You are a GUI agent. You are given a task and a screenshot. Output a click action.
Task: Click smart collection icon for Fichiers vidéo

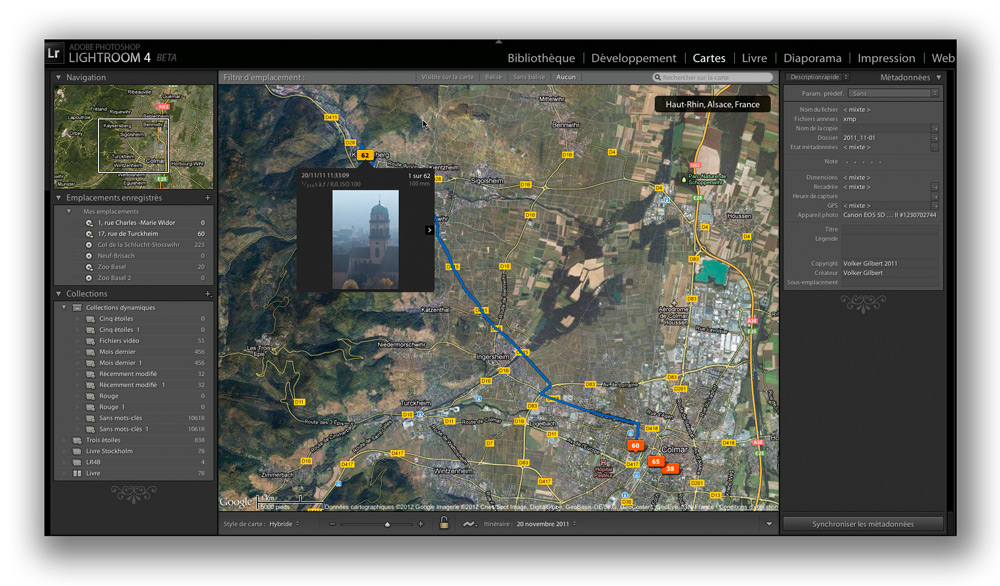click(91, 341)
